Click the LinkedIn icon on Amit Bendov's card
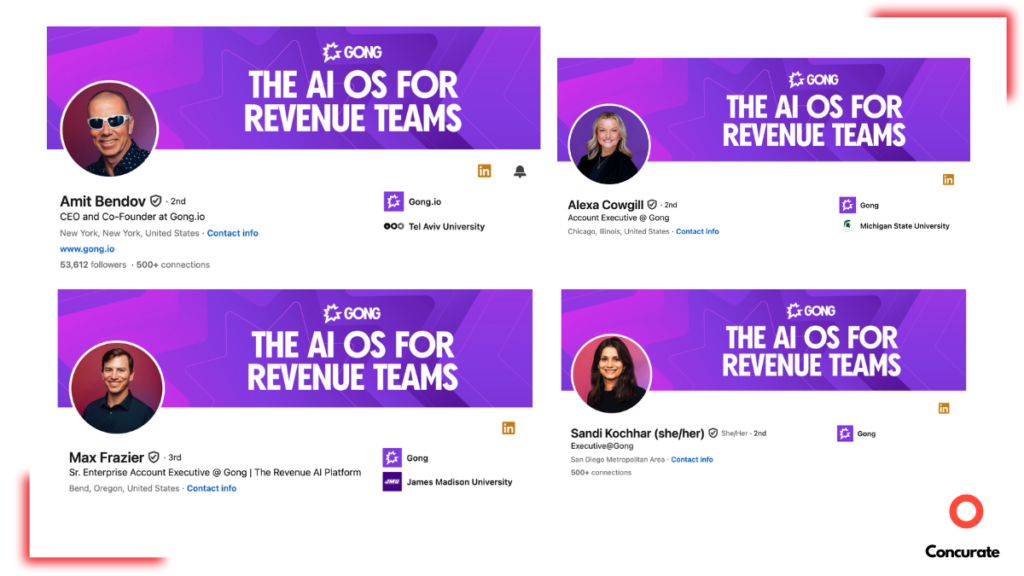The height and width of the screenshot is (576, 1024). 484,170
